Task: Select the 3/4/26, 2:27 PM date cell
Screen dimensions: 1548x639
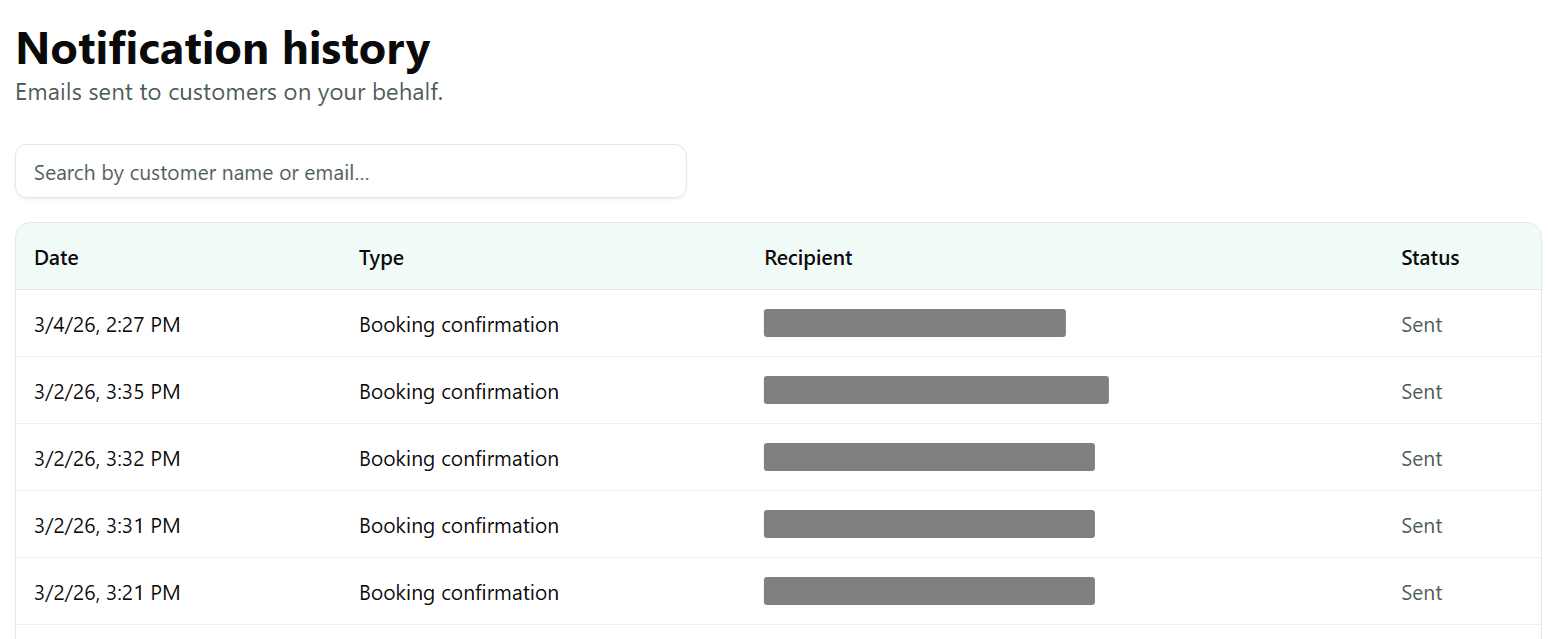Action: [x=107, y=325]
